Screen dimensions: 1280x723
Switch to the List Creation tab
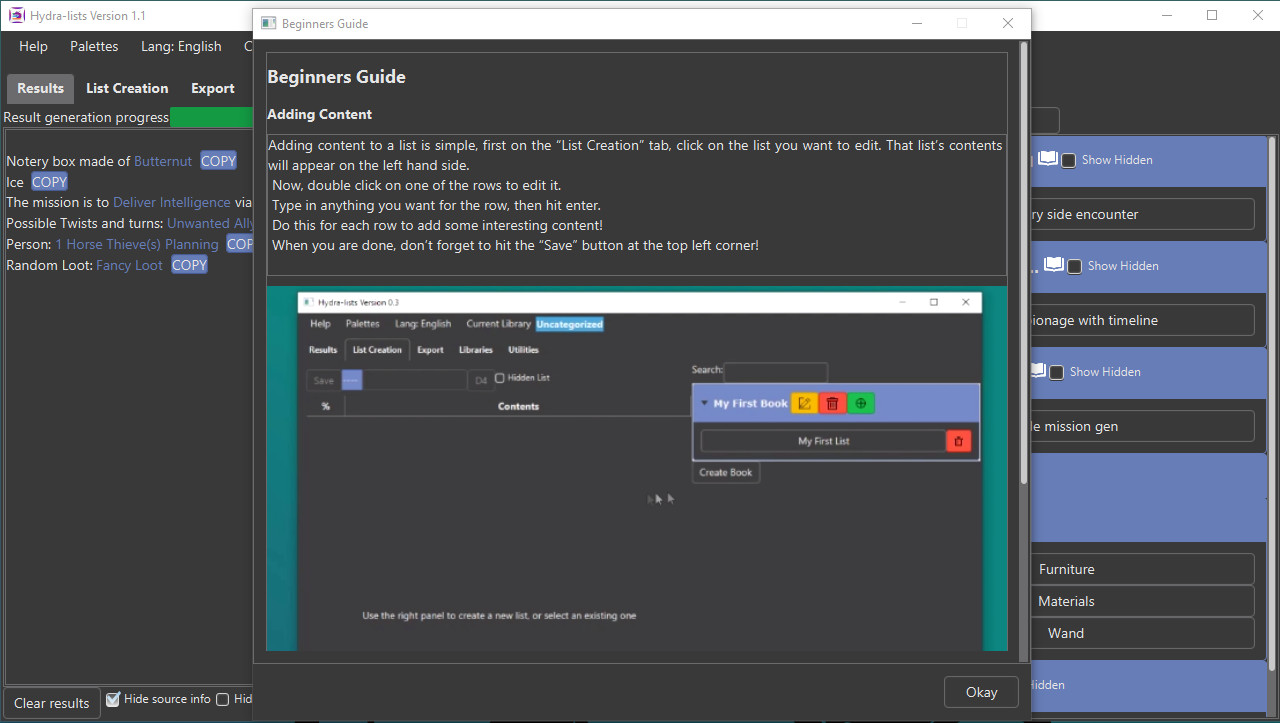(x=127, y=88)
